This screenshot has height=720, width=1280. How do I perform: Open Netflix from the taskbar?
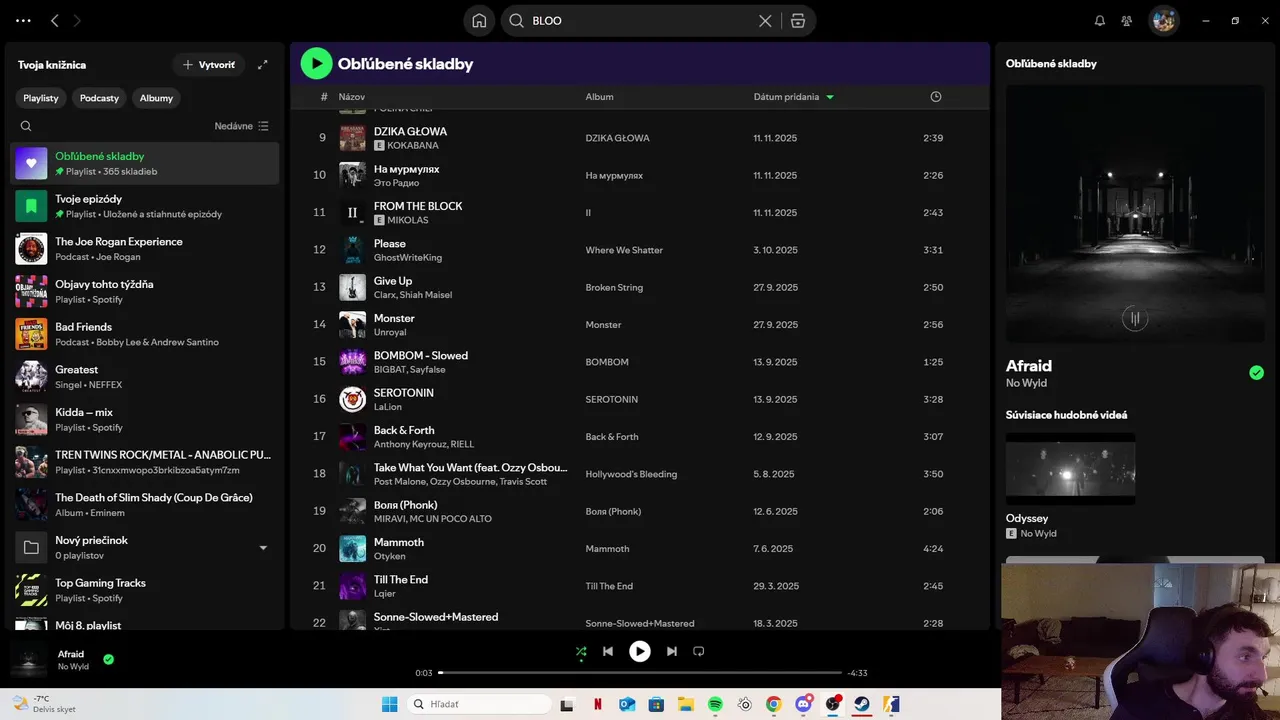click(598, 704)
